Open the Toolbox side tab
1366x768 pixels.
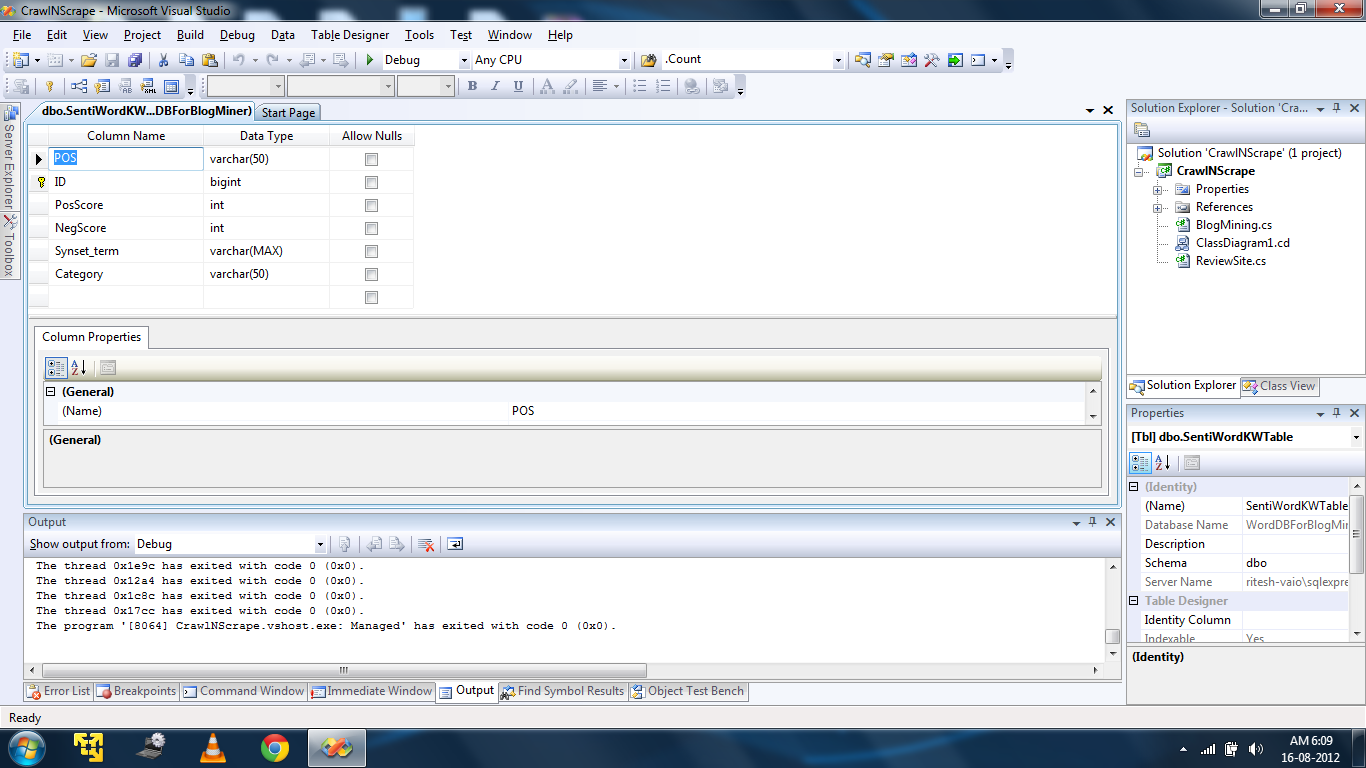point(9,245)
